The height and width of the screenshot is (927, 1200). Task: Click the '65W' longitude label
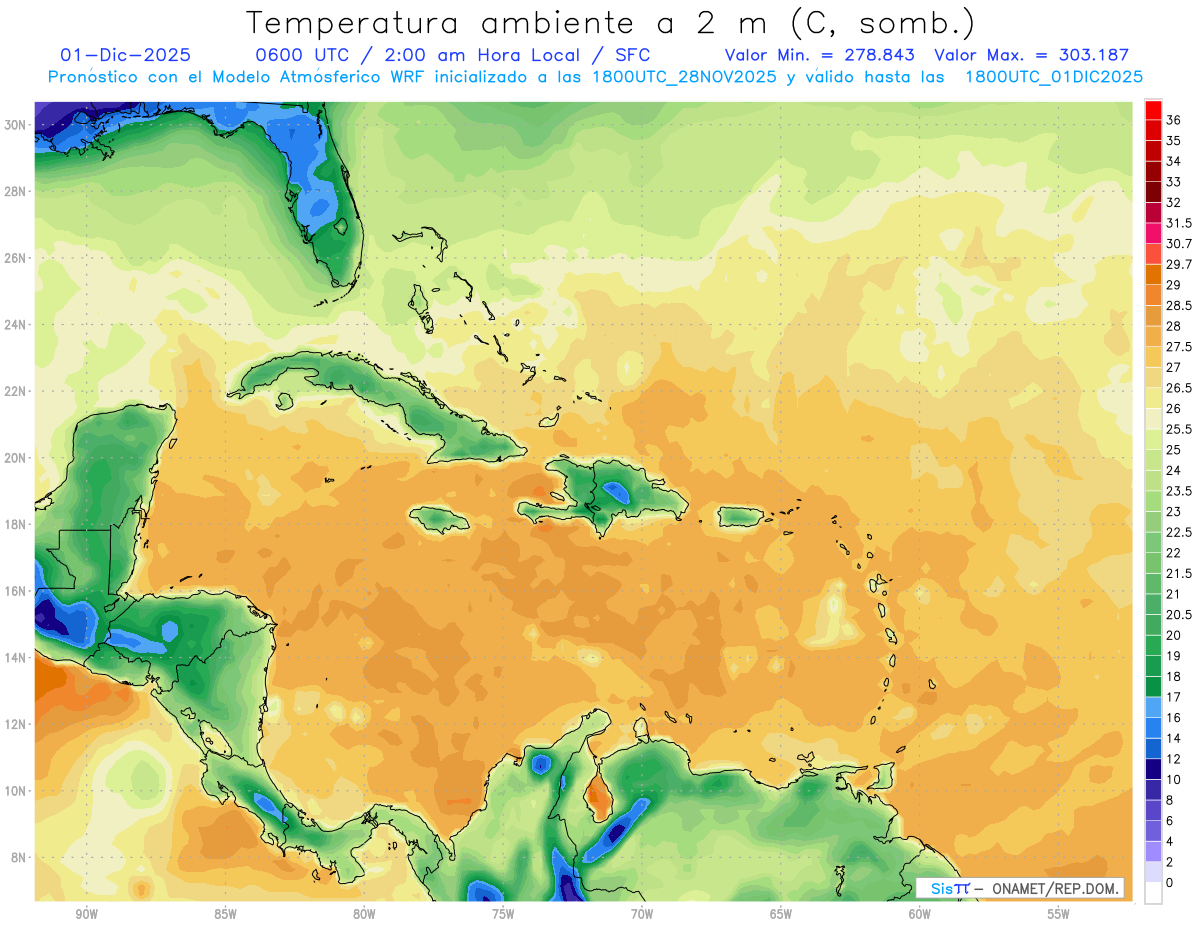click(x=781, y=914)
